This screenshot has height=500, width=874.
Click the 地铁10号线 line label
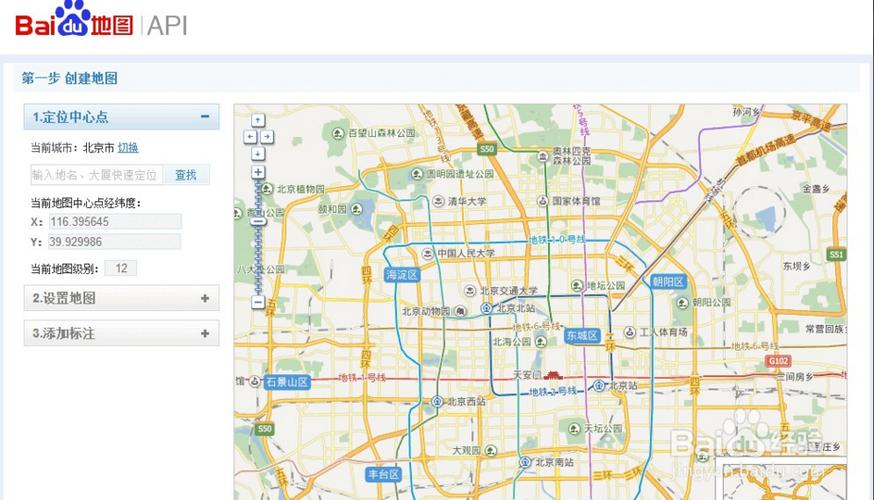(x=557, y=239)
